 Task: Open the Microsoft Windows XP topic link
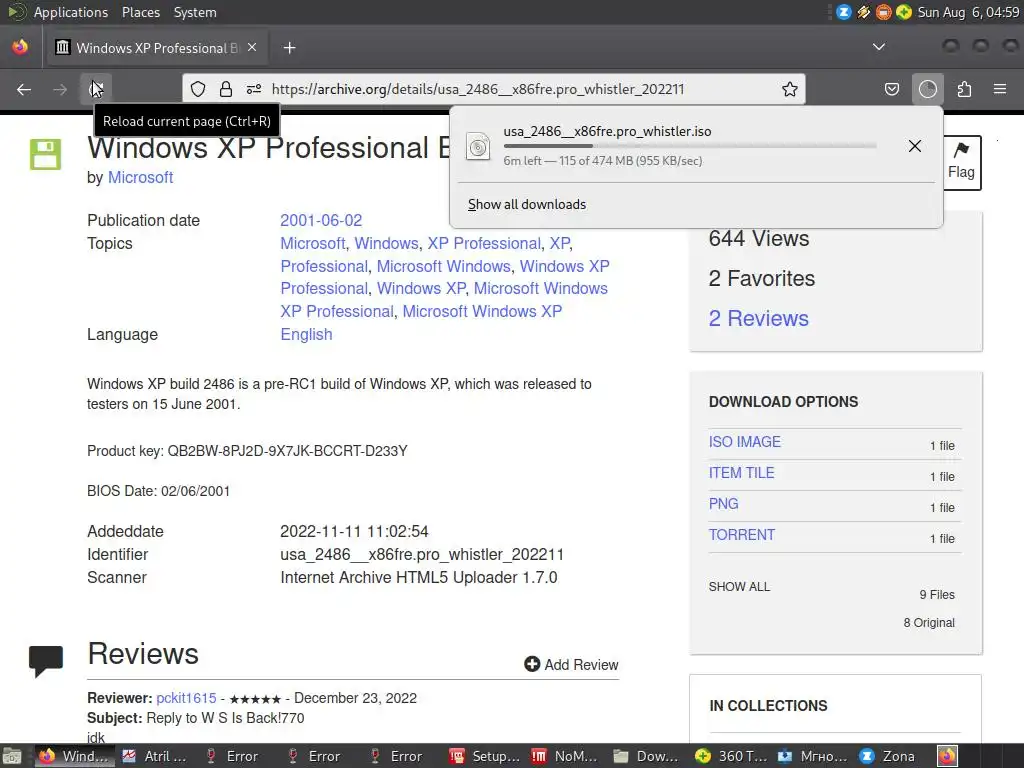tap(482, 312)
